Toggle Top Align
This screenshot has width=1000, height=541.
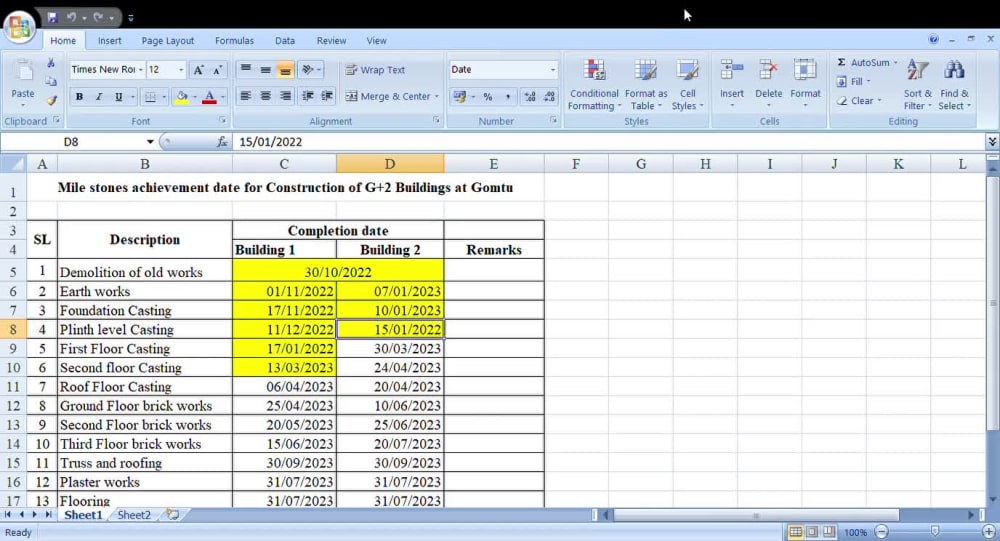[246, 70]
